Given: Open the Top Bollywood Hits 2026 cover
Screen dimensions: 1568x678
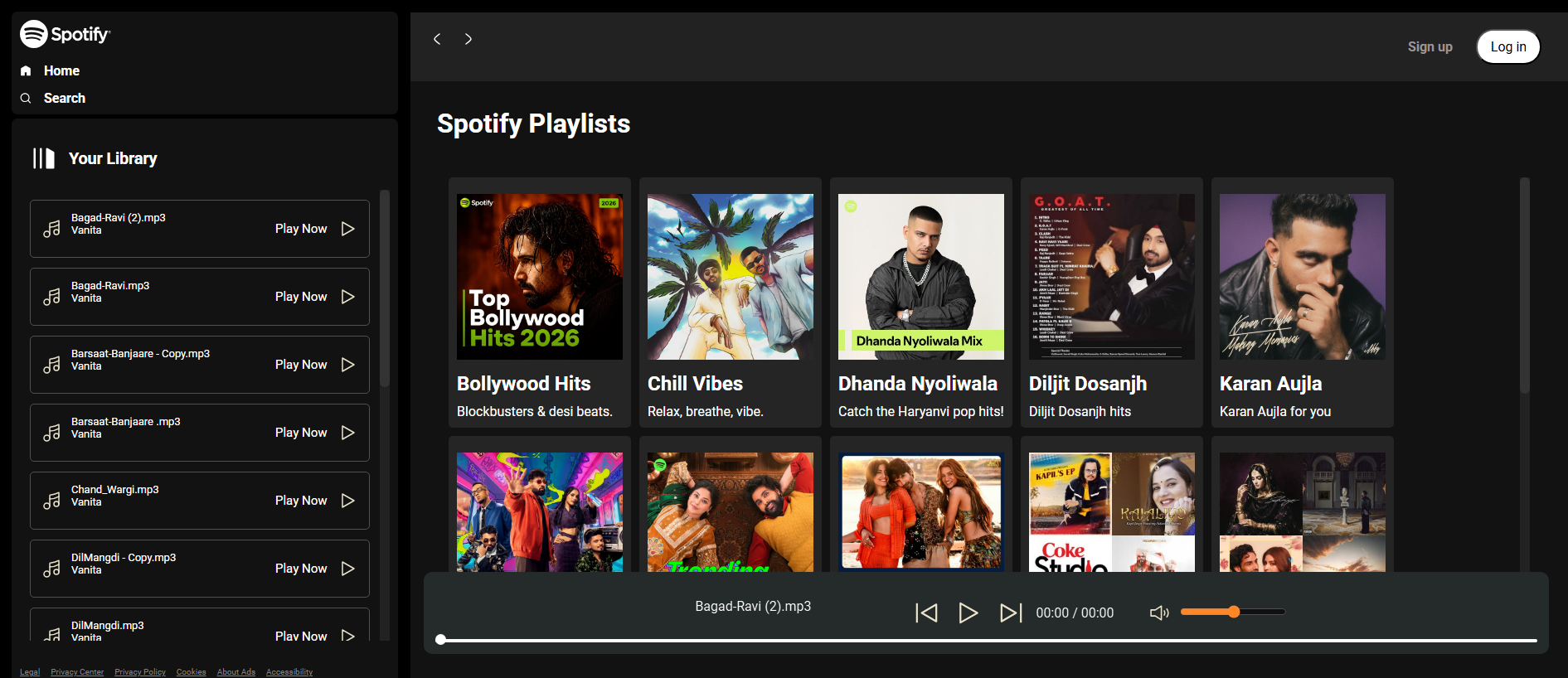Looking at the screenshot, I should coord(540,277).
